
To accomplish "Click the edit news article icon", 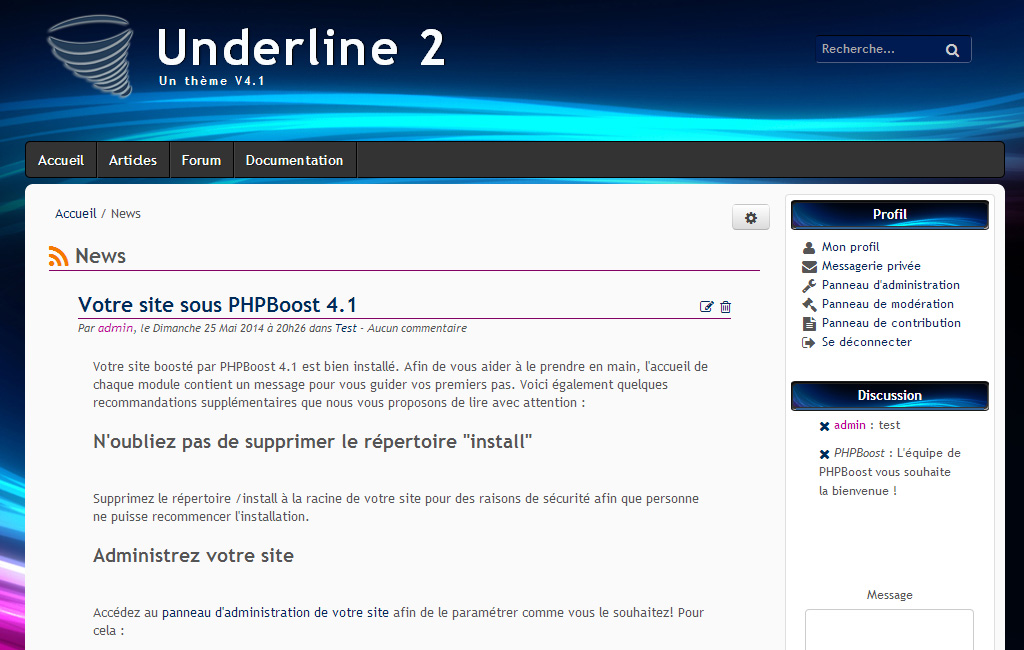I will (707, 307).
